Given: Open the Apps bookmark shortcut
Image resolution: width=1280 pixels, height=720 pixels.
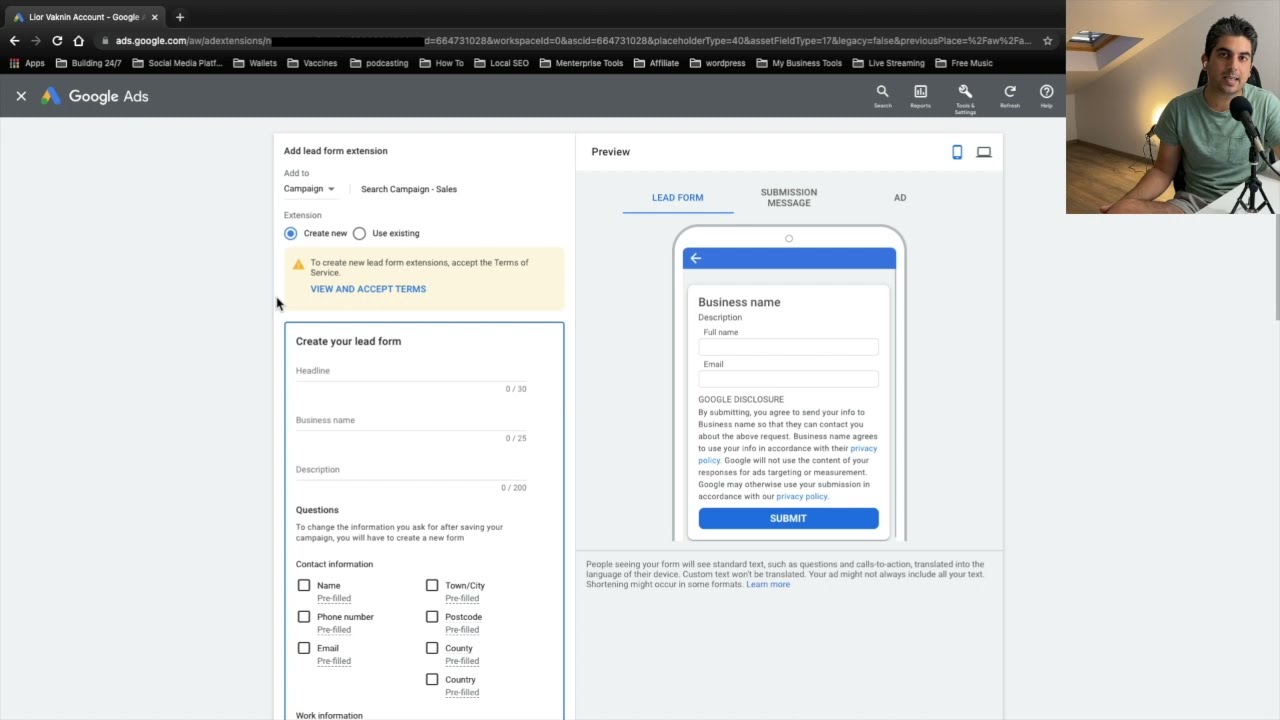Looking at the screenshot, I should pyautogui.click(x=27, y=63).
